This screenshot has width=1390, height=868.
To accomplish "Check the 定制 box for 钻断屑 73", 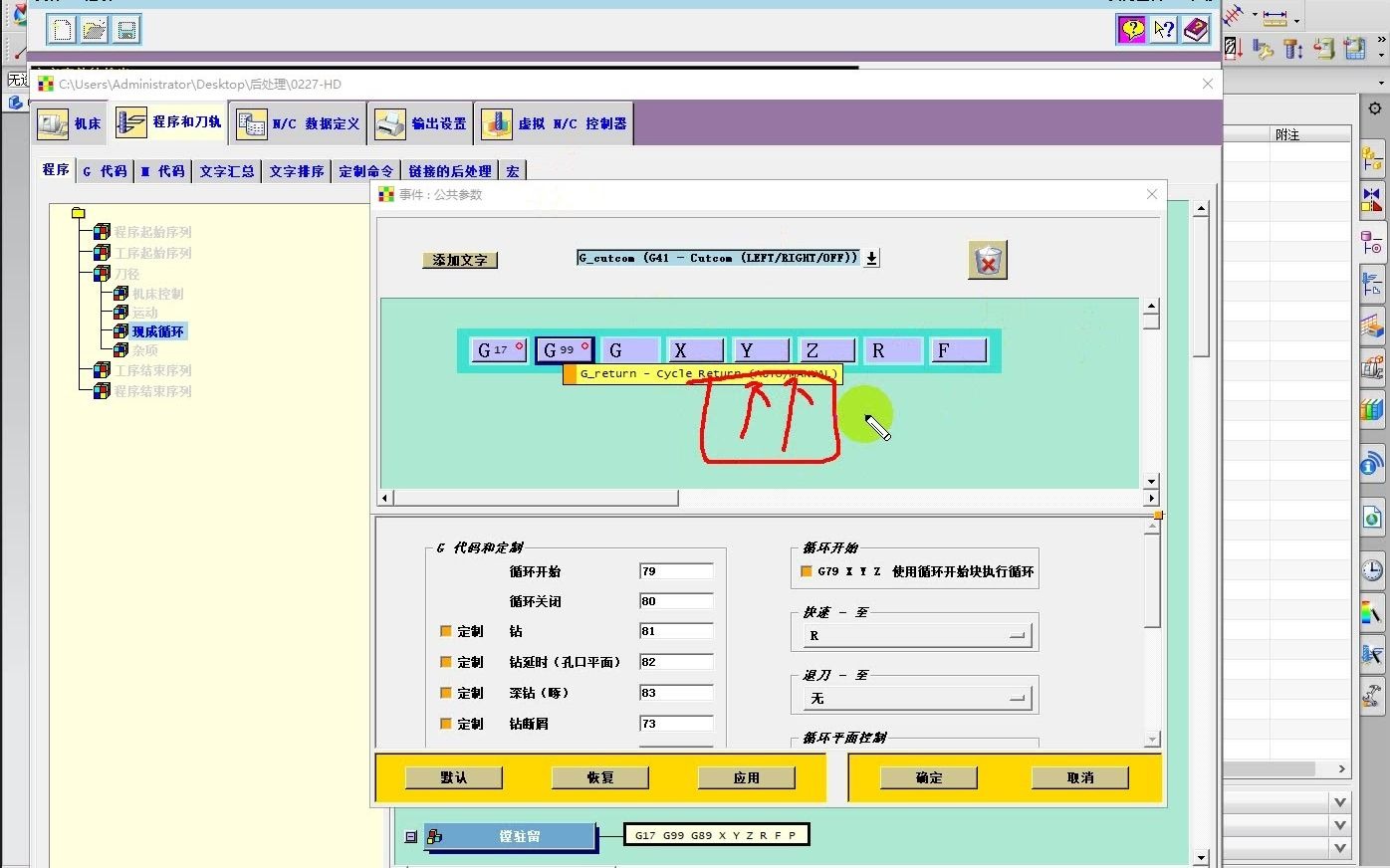I will pyautogui.click(x=445, y=723).
